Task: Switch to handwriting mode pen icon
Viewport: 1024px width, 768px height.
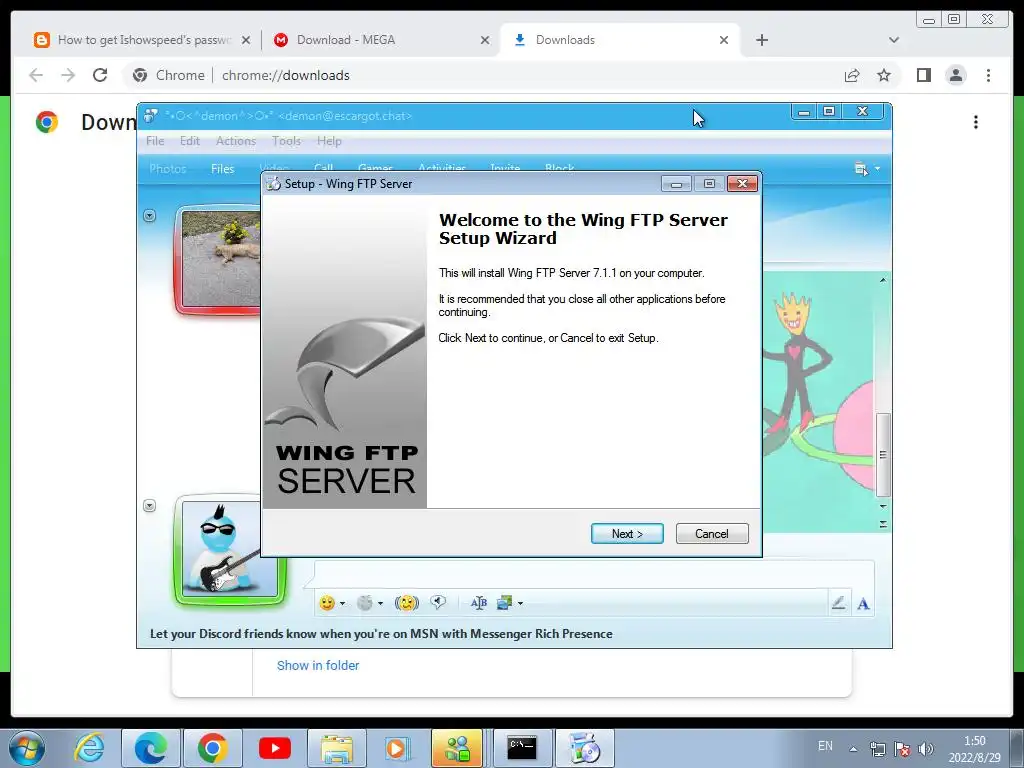Action: pos(839,603)
